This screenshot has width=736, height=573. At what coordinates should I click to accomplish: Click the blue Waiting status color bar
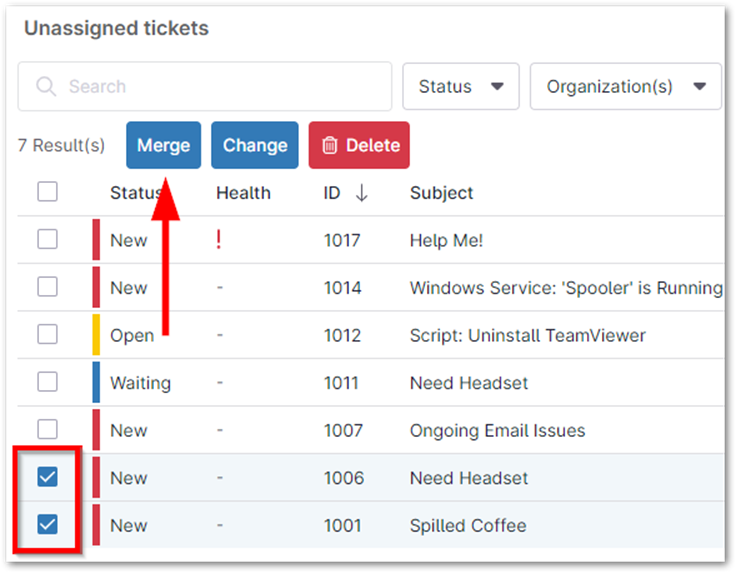pos(96,382)
